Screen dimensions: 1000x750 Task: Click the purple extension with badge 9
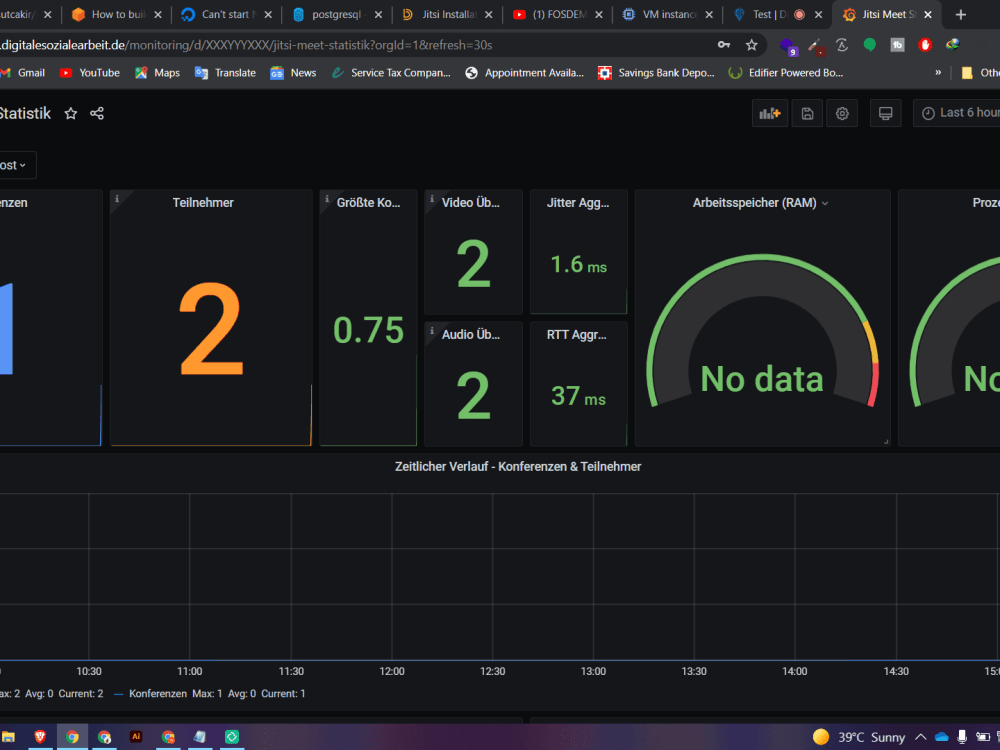click(788, 46)
